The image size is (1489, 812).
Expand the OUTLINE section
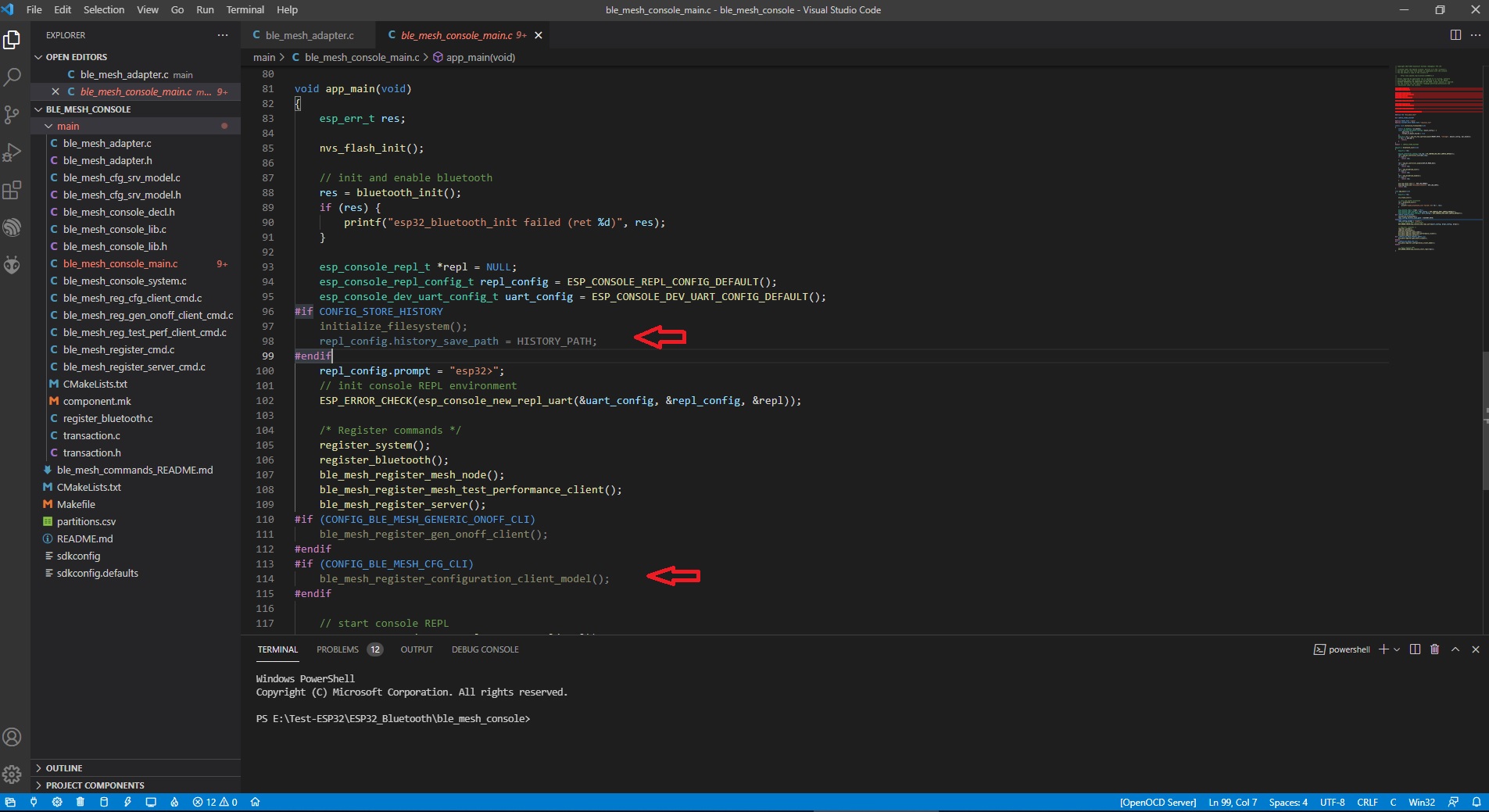click(x=64, y=768)
